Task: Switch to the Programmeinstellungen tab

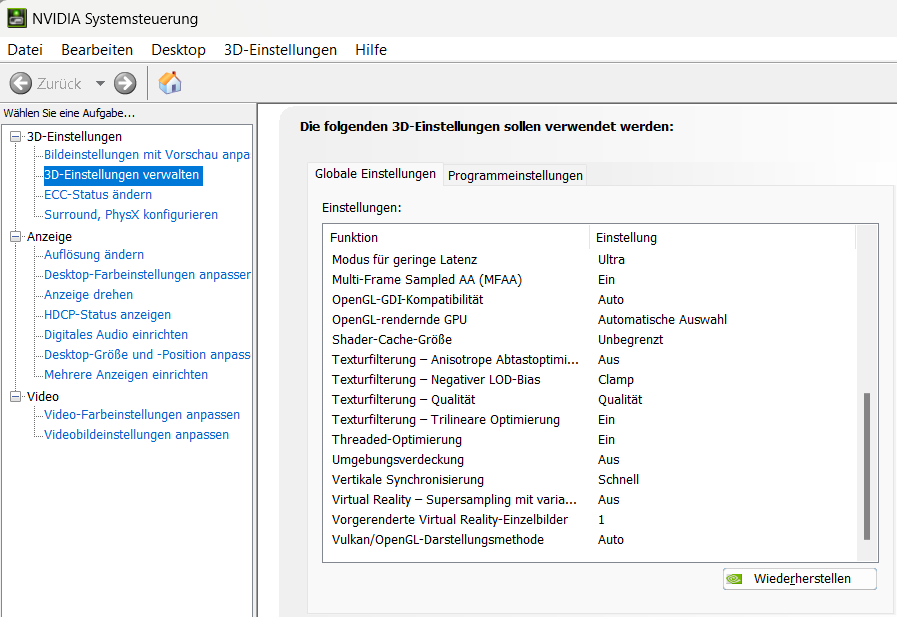Action: [515, 176]
